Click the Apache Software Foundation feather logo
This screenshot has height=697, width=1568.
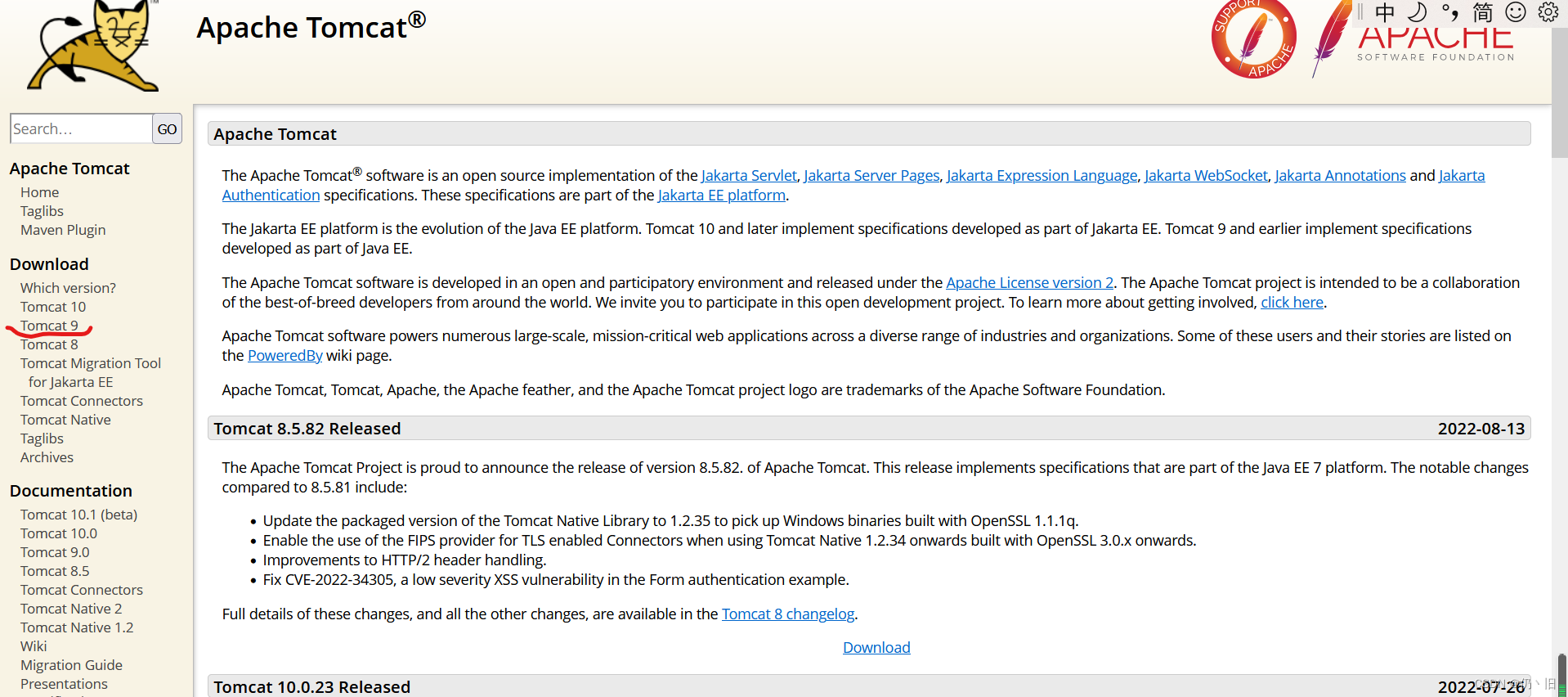coord(1413,41)
